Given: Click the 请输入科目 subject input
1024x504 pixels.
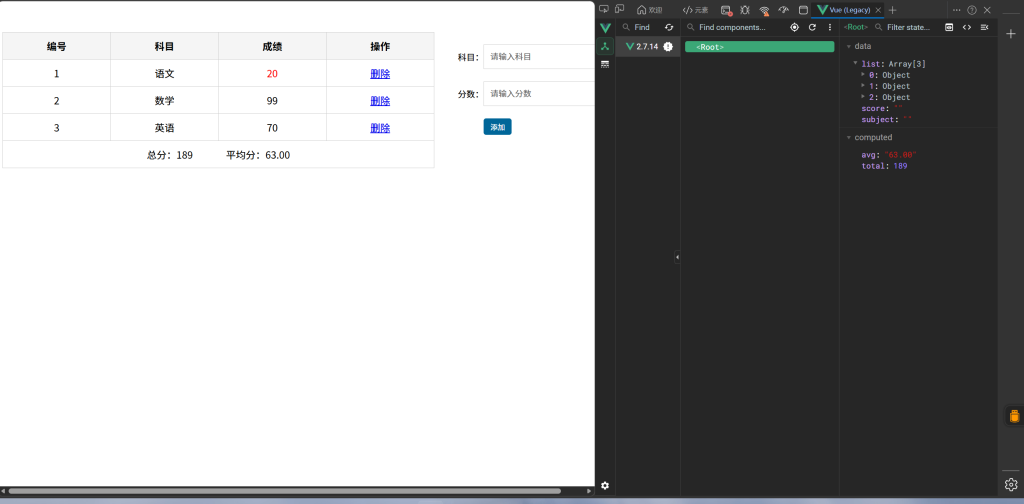Looking at the screenshot, I should tap(539, 57).
